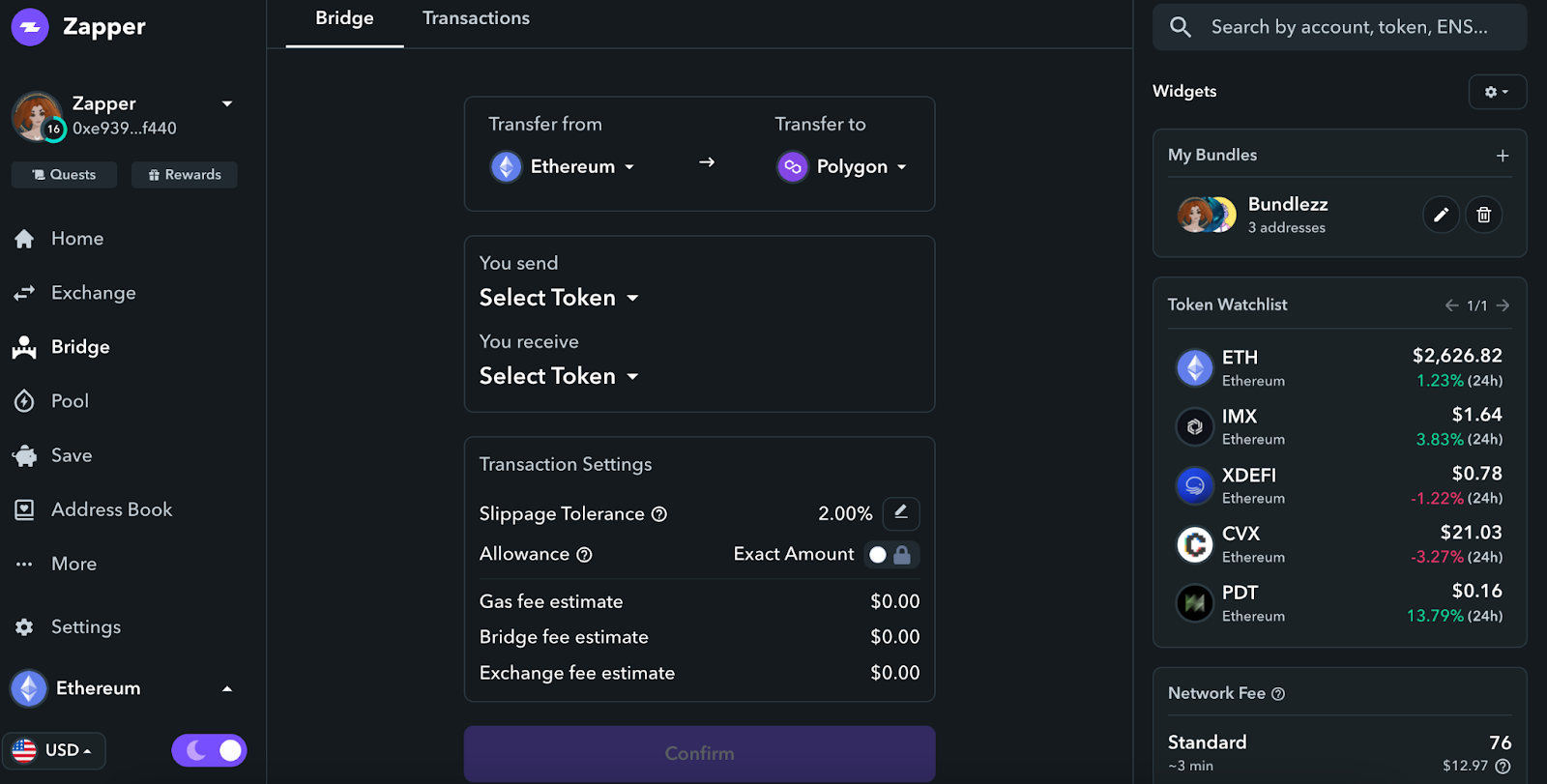Open widgets gear settings
This screenshot has height=784, width=1547.
pos(1497,92)
